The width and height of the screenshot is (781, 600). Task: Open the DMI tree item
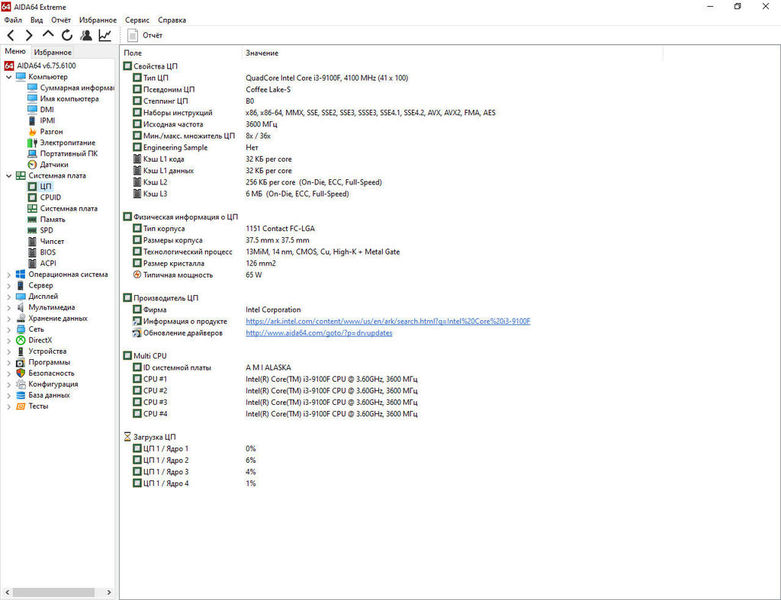pyautogui.click(x=41, y=110)
